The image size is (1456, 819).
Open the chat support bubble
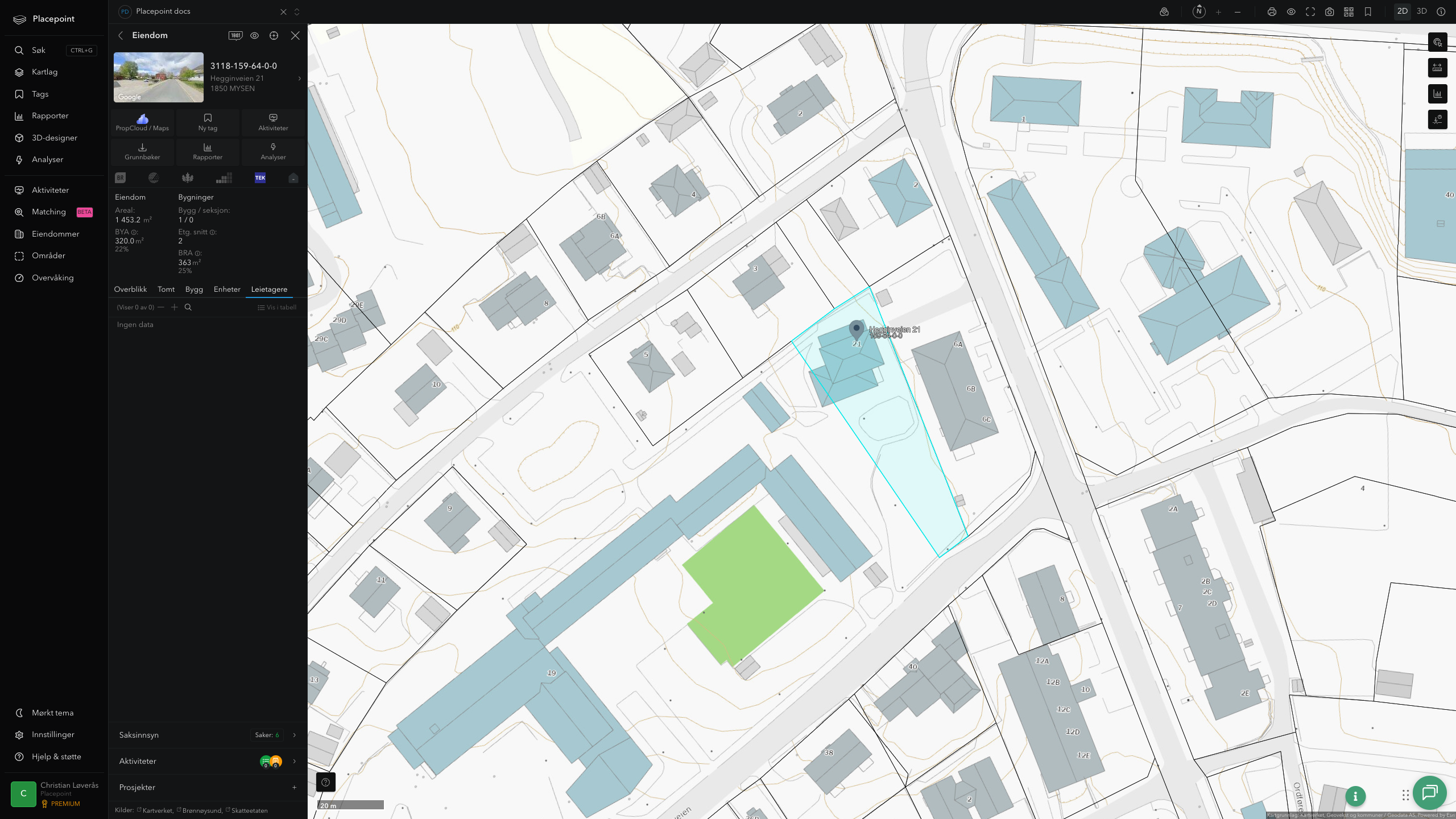[x=1430, y=792]
